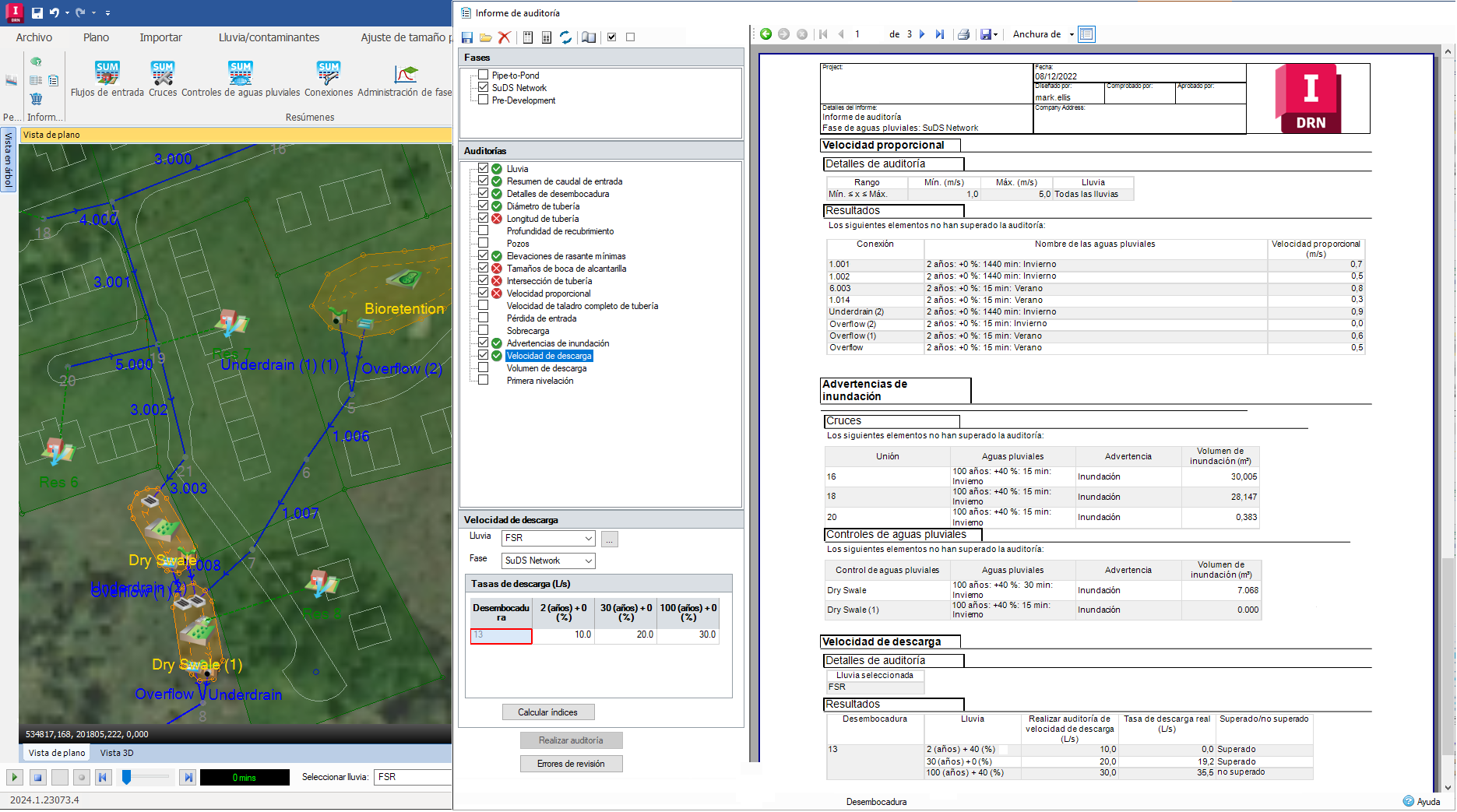Switch to the Vista 3D tab
Viewport: 1457px width, 812px height.
pos(117,754)
